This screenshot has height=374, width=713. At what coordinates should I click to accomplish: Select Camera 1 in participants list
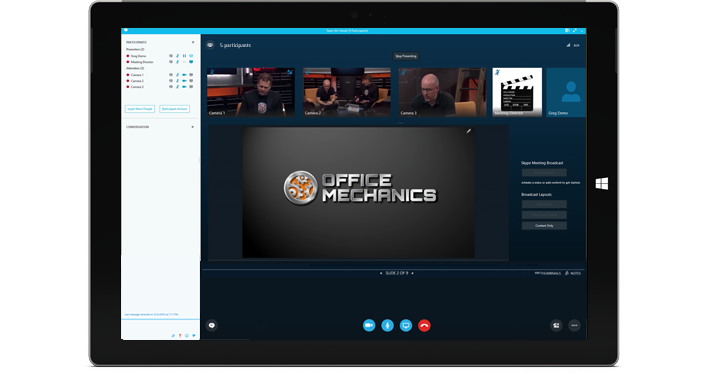pos(137,75)
